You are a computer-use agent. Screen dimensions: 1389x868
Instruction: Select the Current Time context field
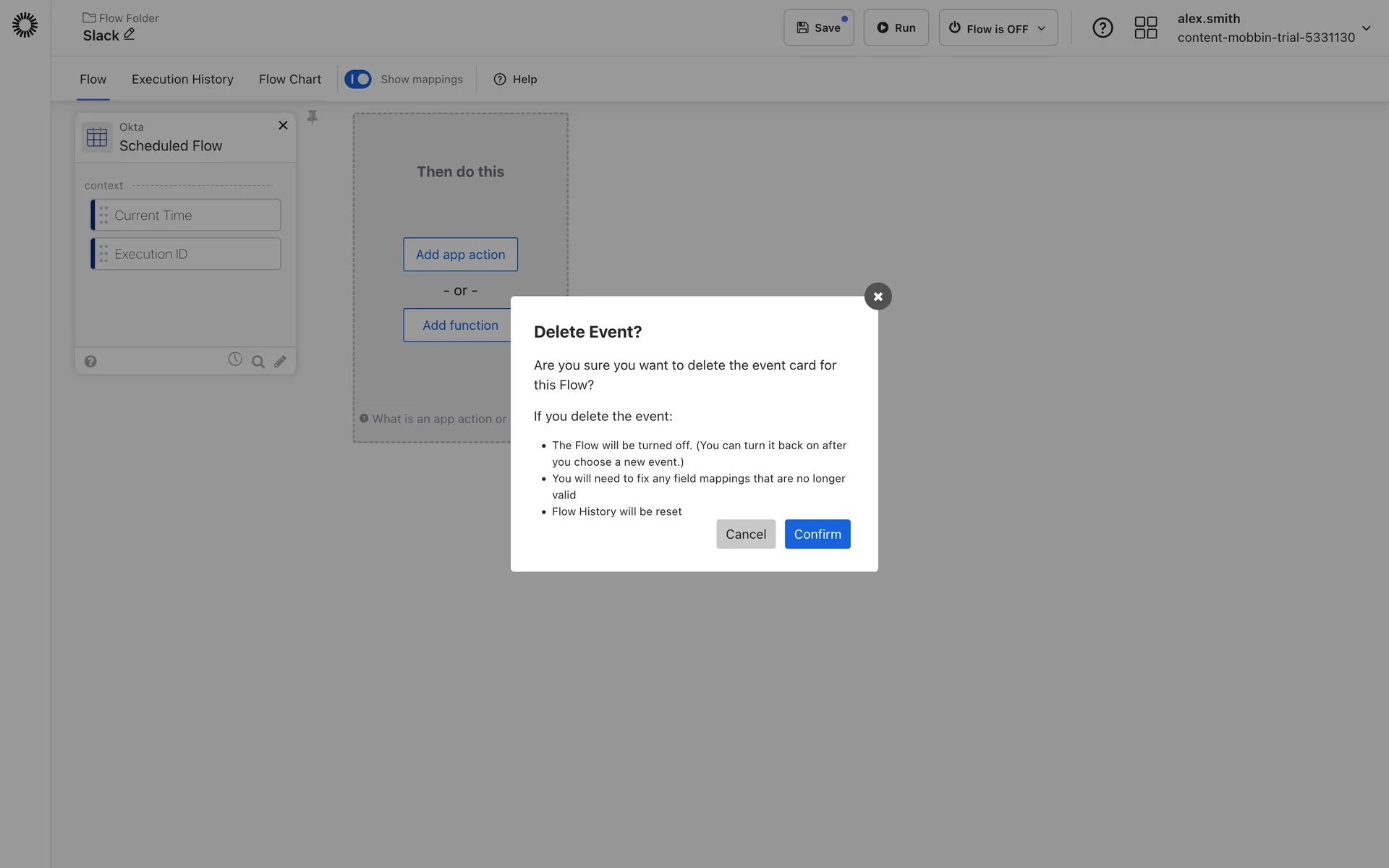click(x=186, y=216)
